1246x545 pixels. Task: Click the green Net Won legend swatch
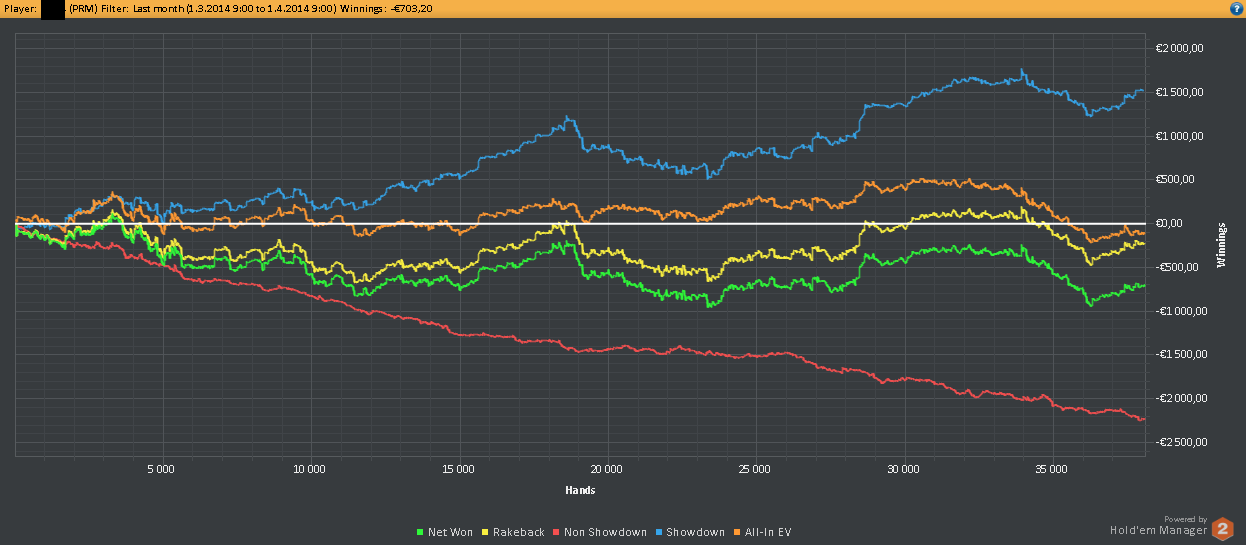420,532
